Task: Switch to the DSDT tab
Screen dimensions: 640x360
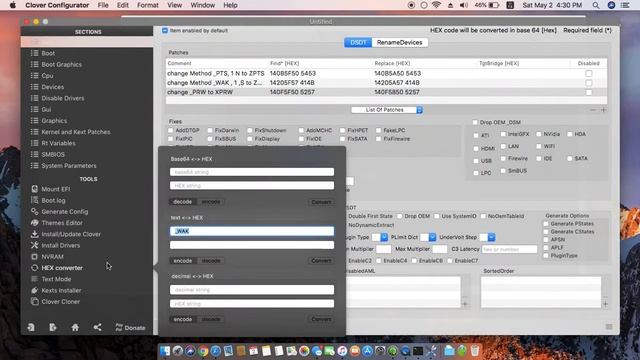Action: pyautogui.click(x=358, y=42)
